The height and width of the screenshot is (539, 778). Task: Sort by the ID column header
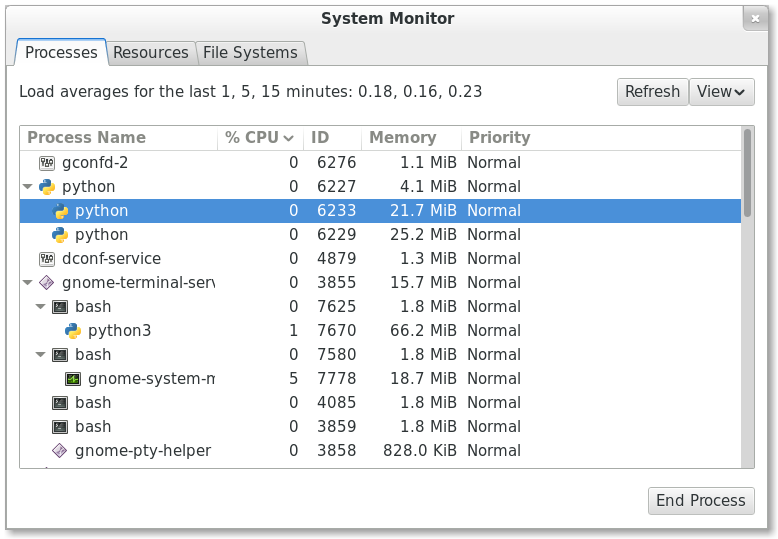(332, 137)
